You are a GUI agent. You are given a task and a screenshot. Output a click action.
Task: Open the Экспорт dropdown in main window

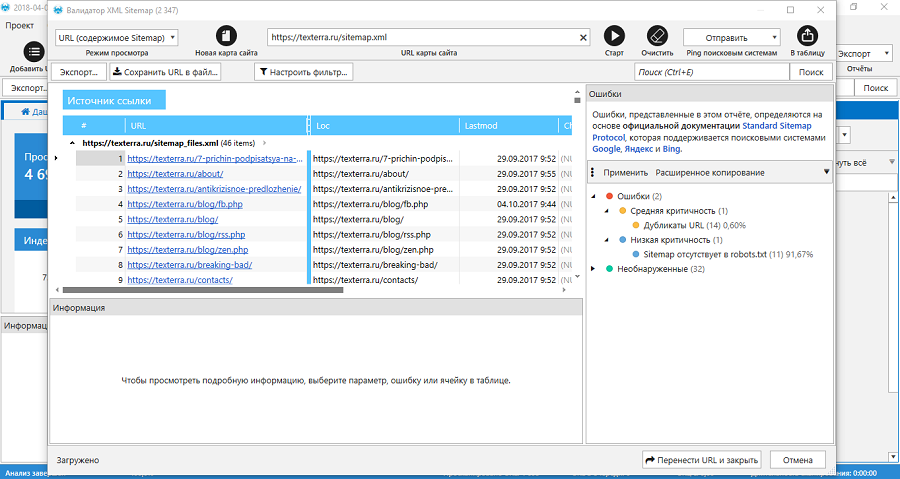(x=863, y=53)
